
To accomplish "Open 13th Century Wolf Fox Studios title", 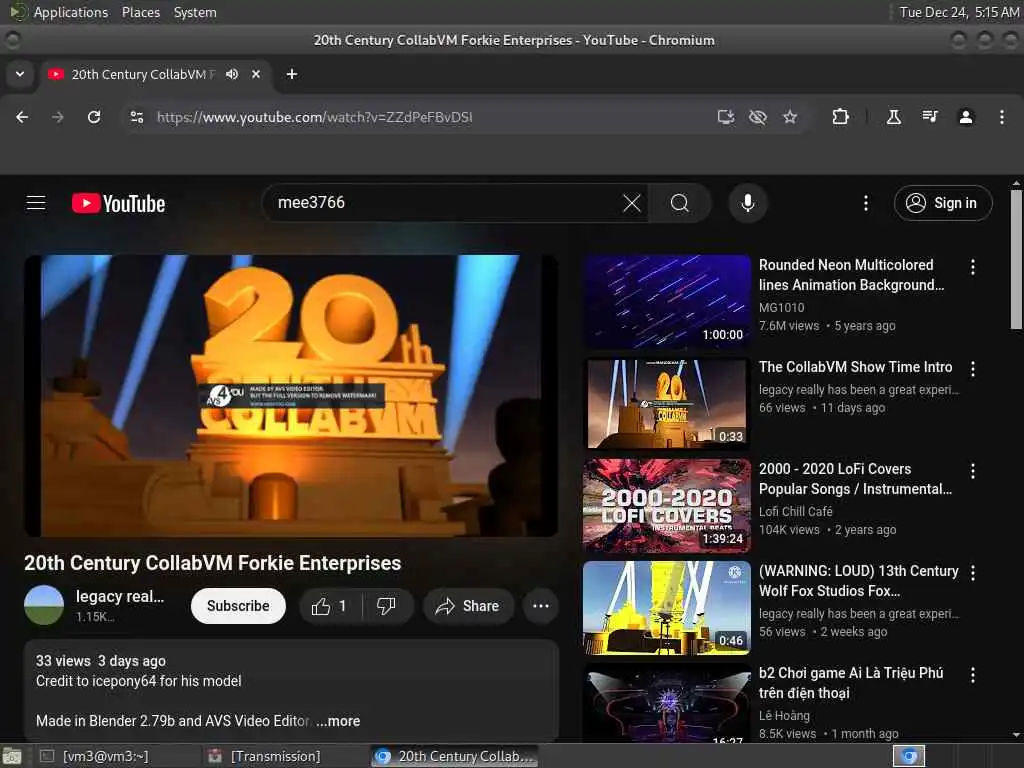I will tap(858, 581).
